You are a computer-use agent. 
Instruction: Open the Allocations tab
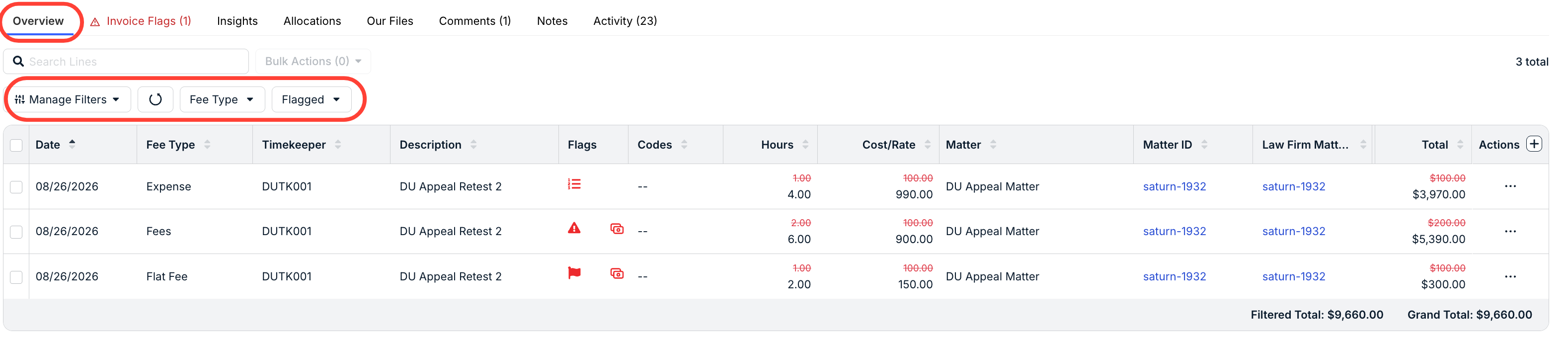[x=313, y=21]
